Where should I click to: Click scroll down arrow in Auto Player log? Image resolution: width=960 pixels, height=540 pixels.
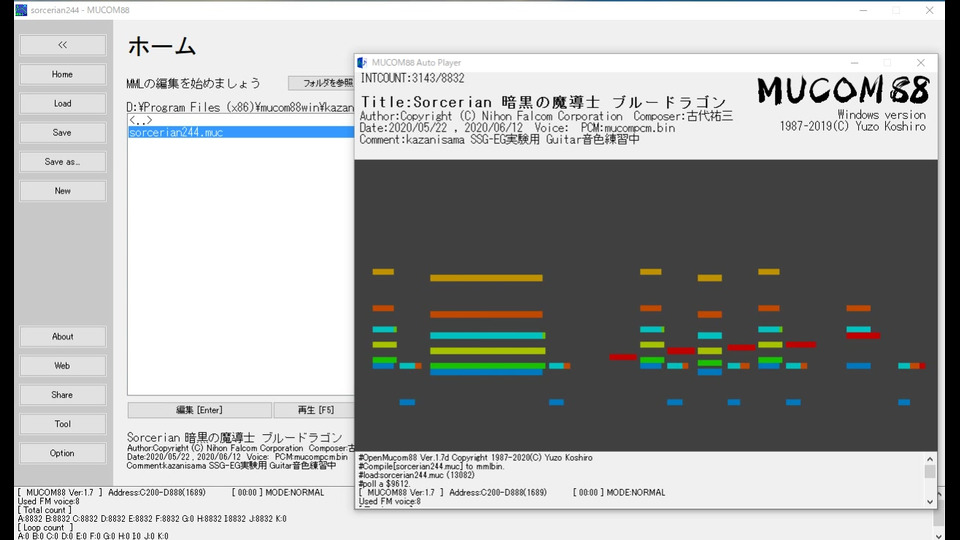click(930, 502)
